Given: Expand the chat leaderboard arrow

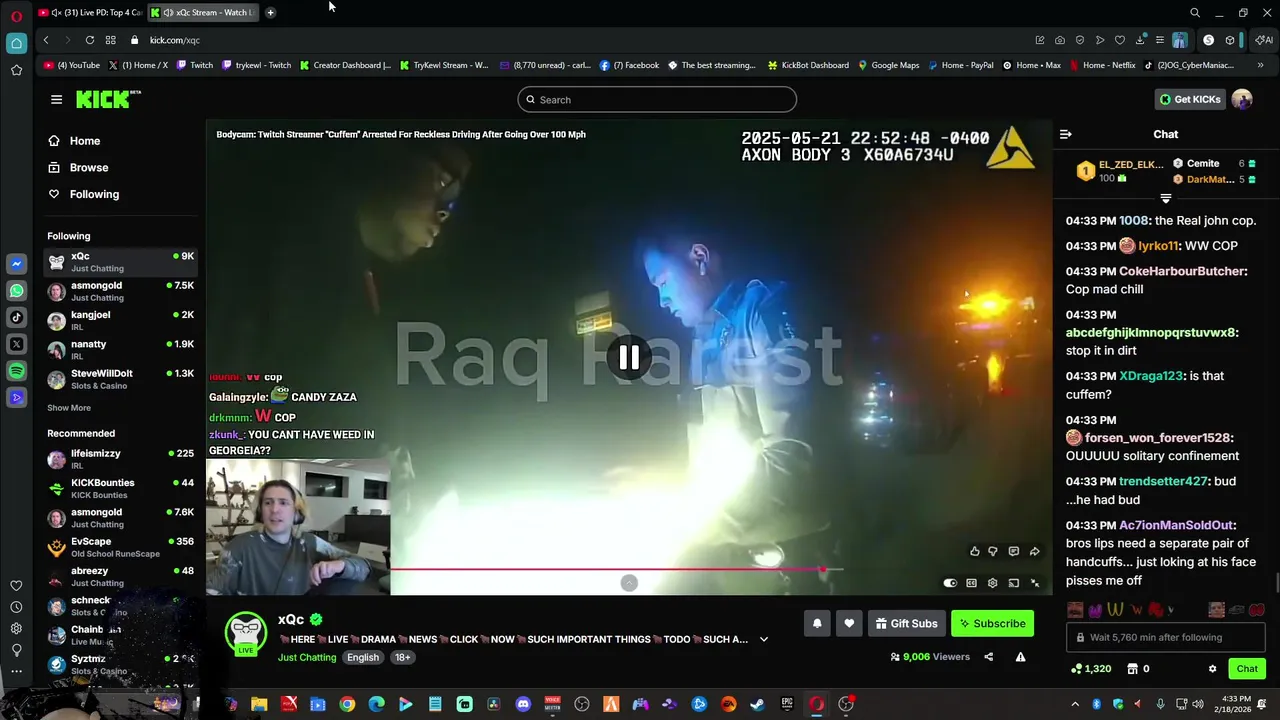Looking at the screenshot, I should [x=1166, y=198].
